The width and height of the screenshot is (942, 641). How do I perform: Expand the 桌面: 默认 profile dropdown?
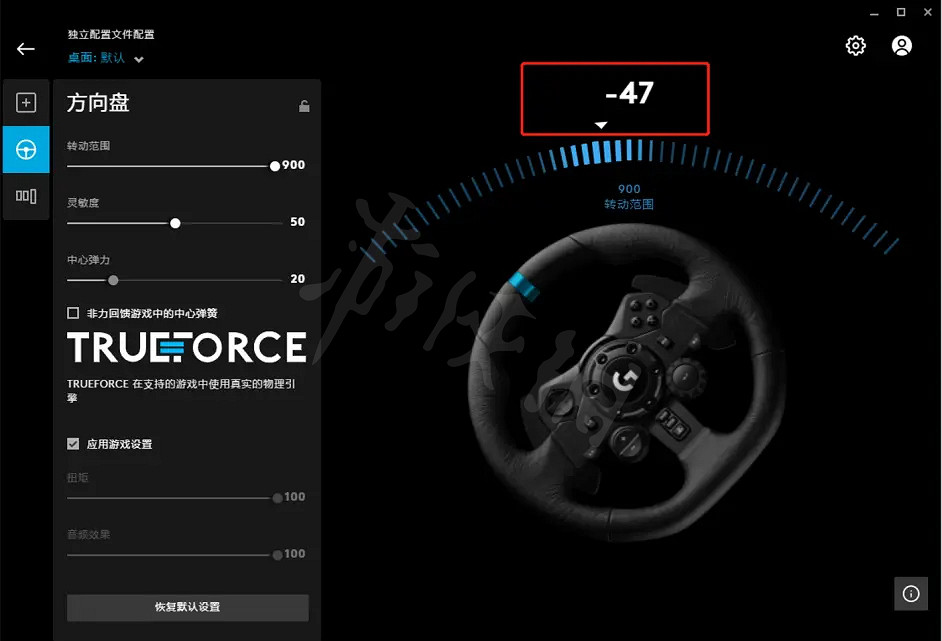138,59
